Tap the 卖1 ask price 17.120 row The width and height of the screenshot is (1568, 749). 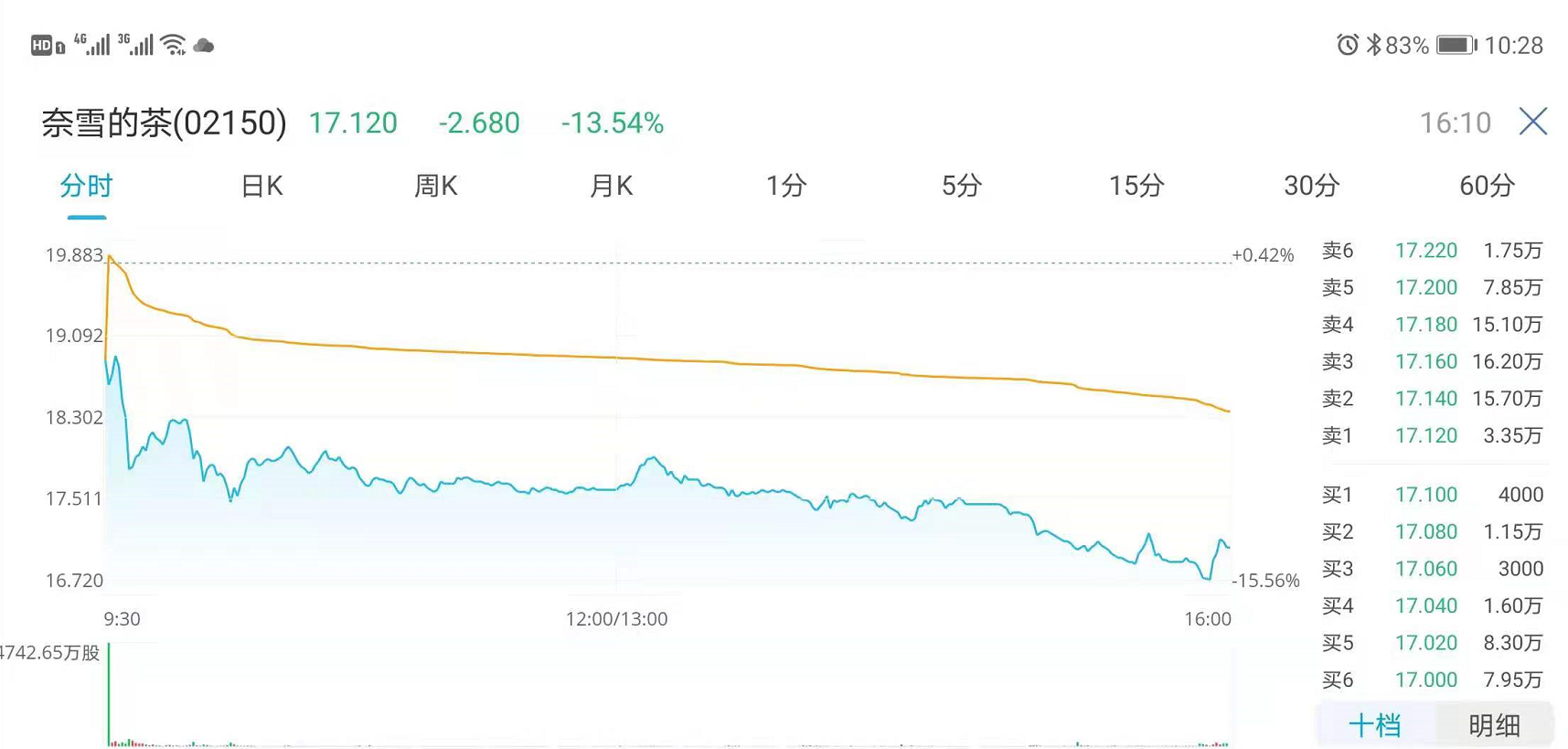(x=1432, y=435)
